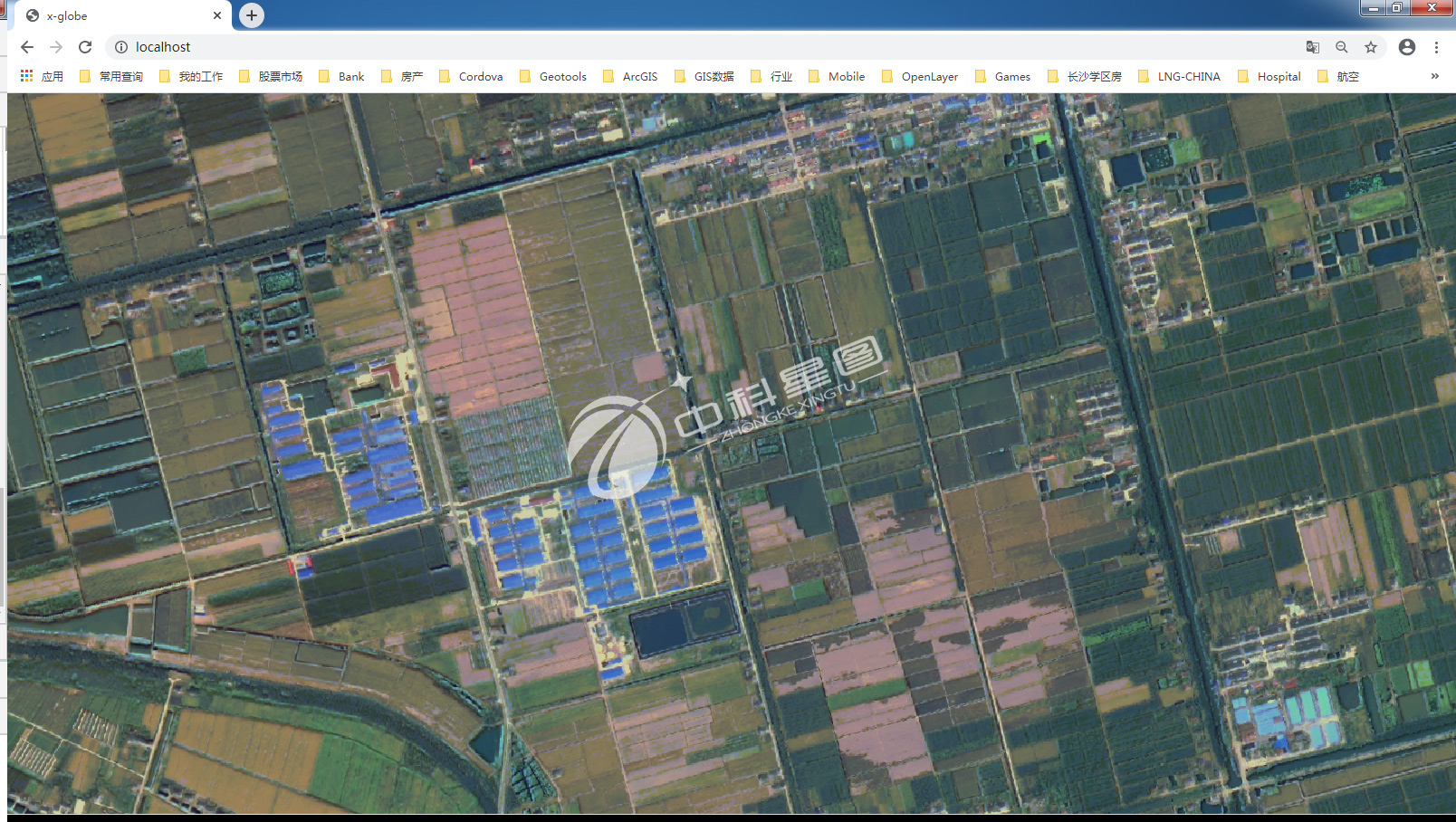Viewport: 1456px width, 822px height.
Task: Open the ArcGIS bookmark folder
Action: point(630,77)
